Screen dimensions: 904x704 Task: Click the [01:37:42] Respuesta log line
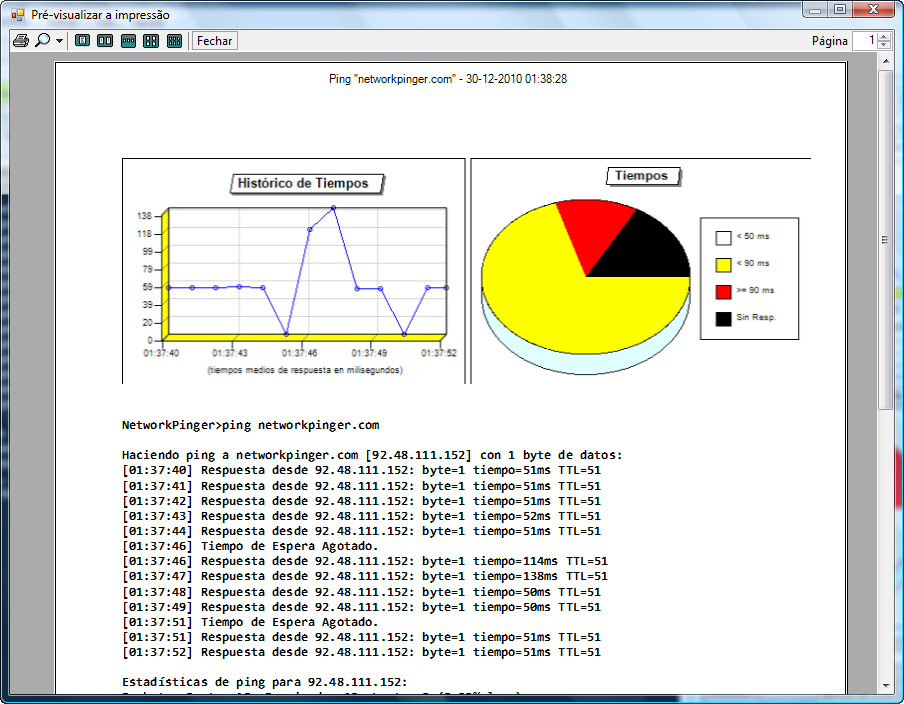pyautogui.click(x=361, y=501)
